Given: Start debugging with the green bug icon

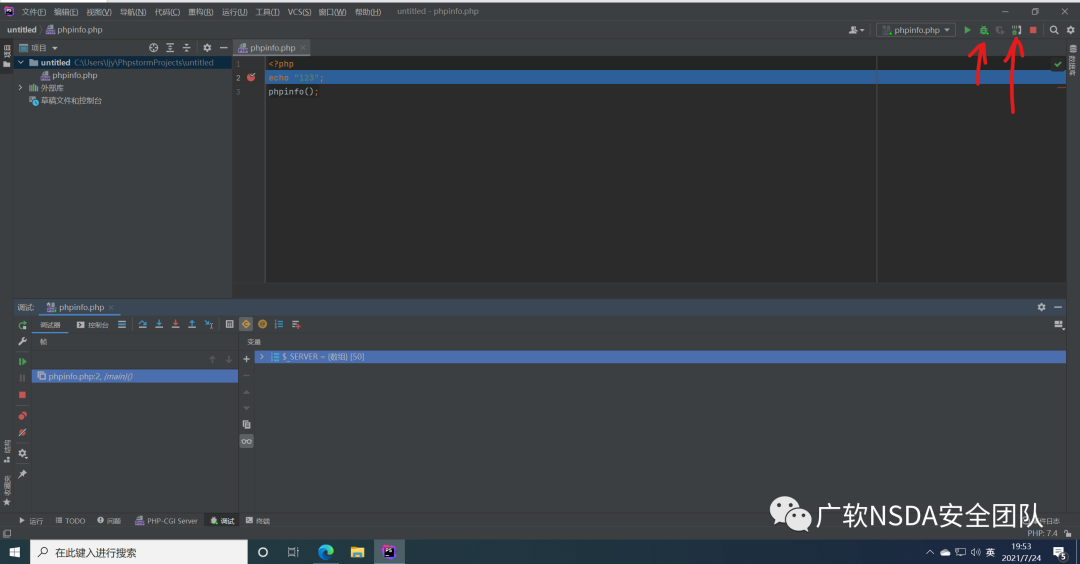Looking at the screenshot, I should pyautogui.click(x=984, y=30).
